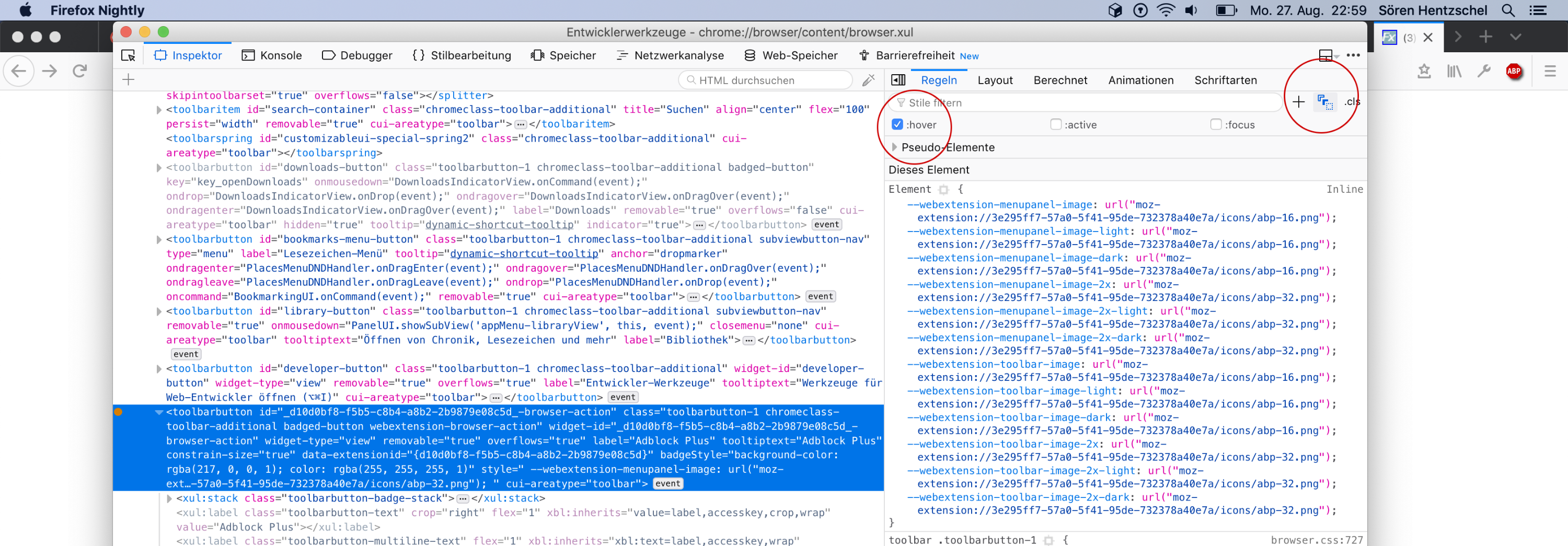This screenshot has width=1568, height=546.
Task: Open the Web-Speicher tab
Action: pyautogui.click(x=791, y=55)
